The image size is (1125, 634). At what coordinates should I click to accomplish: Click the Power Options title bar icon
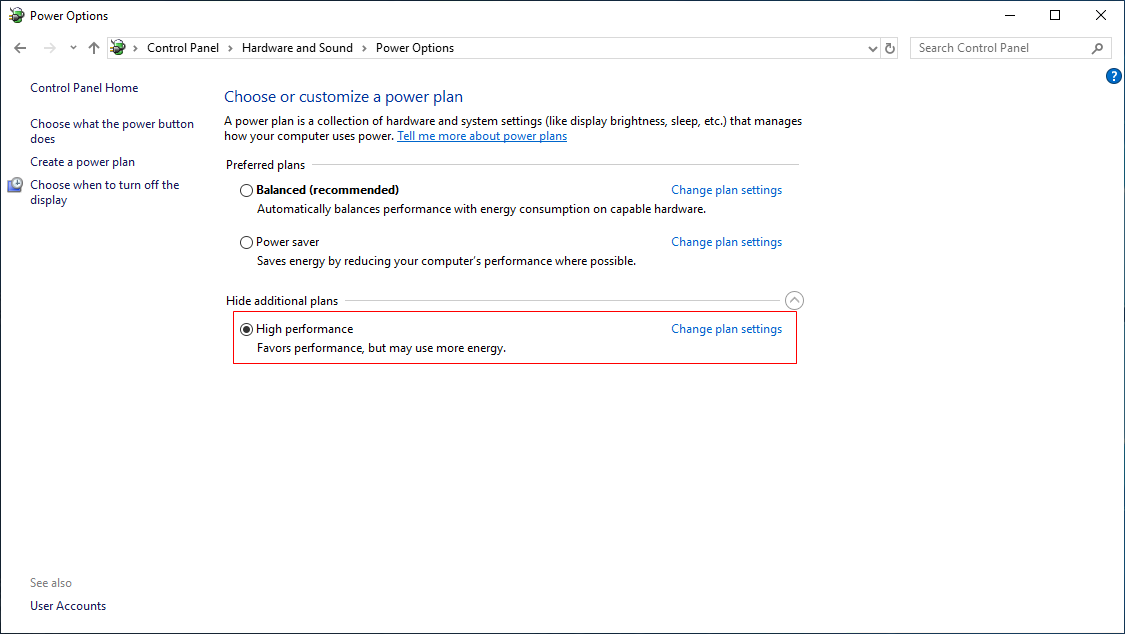click(16, 16)
